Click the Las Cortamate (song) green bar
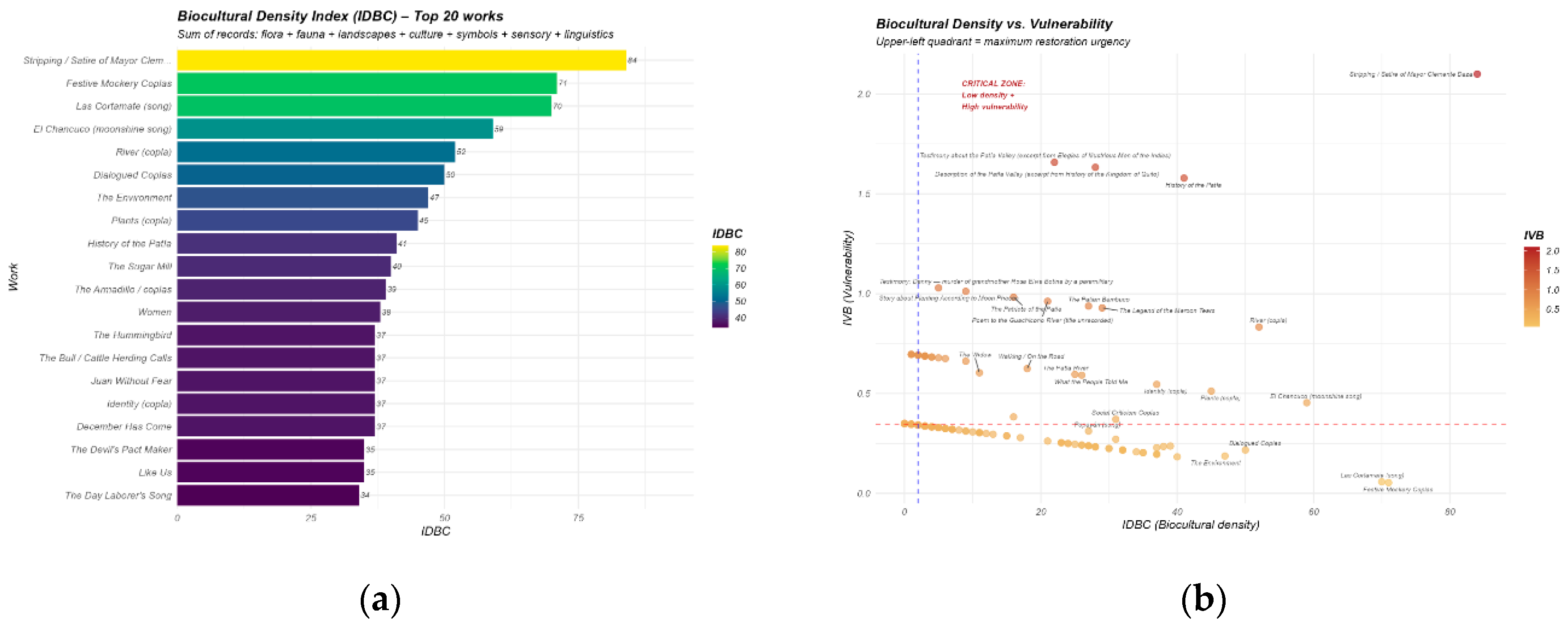Image resolution: width=1568 pixels, height=628 pixels. pyautogui.click(x=364, y=106)
